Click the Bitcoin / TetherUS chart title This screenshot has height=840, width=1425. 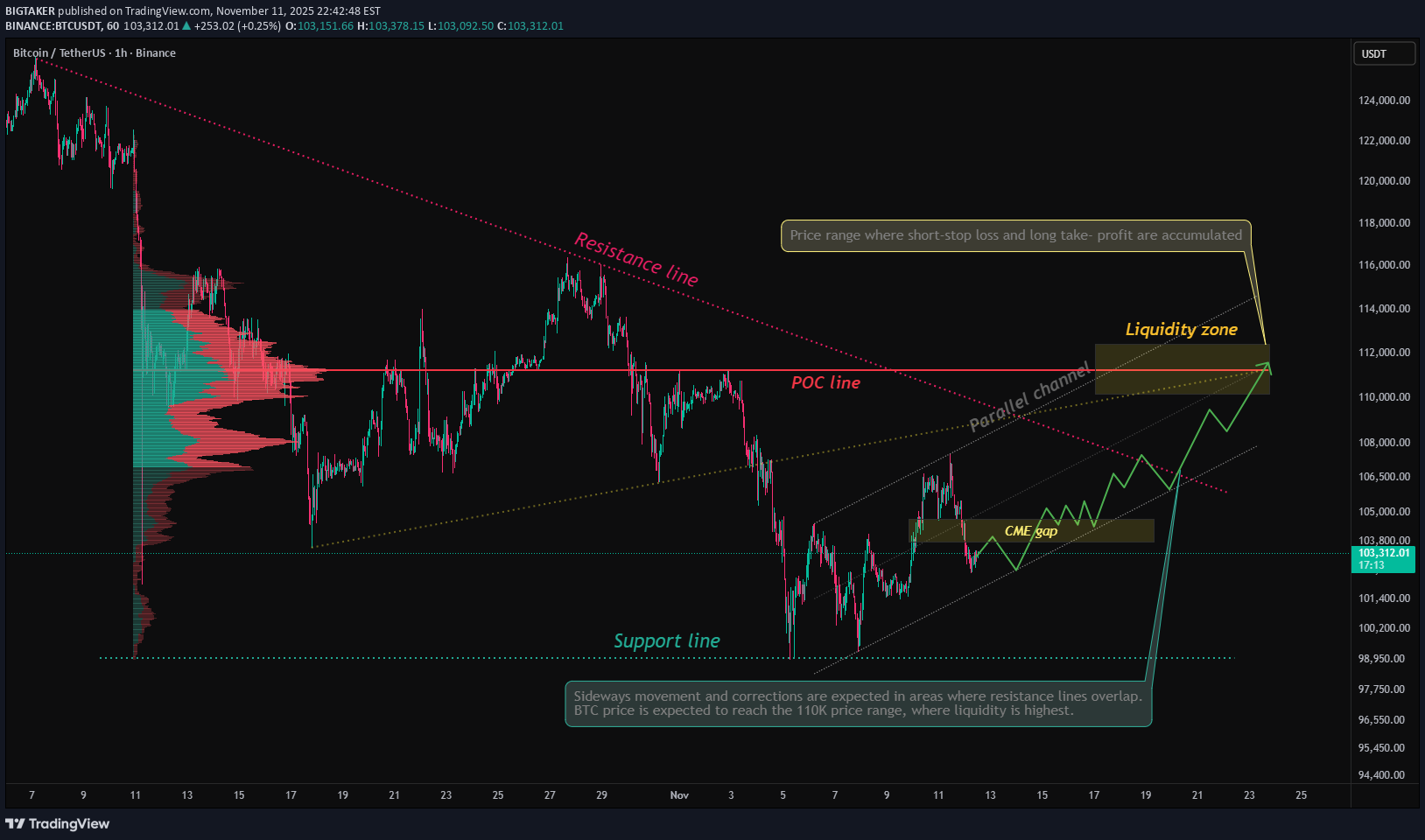[94, 53]
